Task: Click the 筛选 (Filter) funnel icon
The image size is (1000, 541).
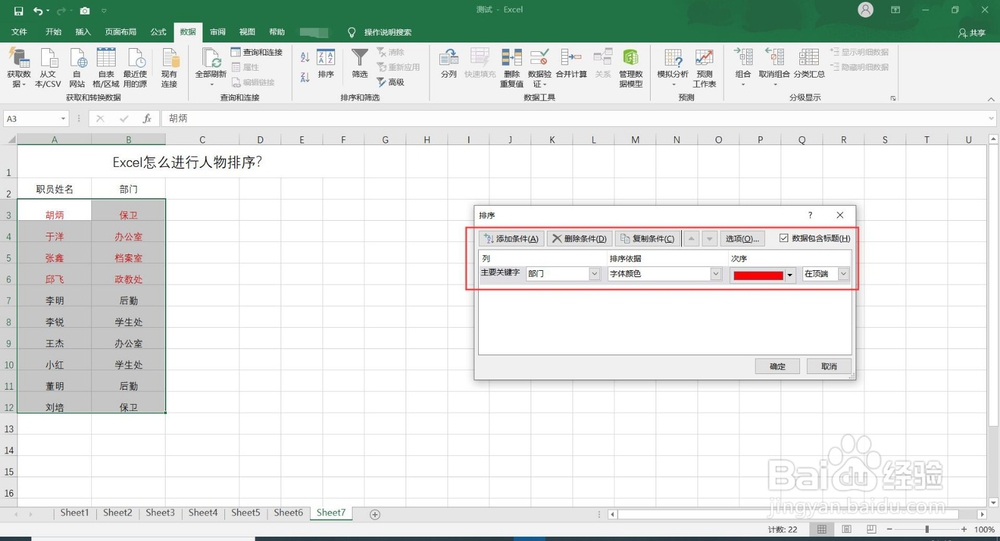Action: click(360, 59)
